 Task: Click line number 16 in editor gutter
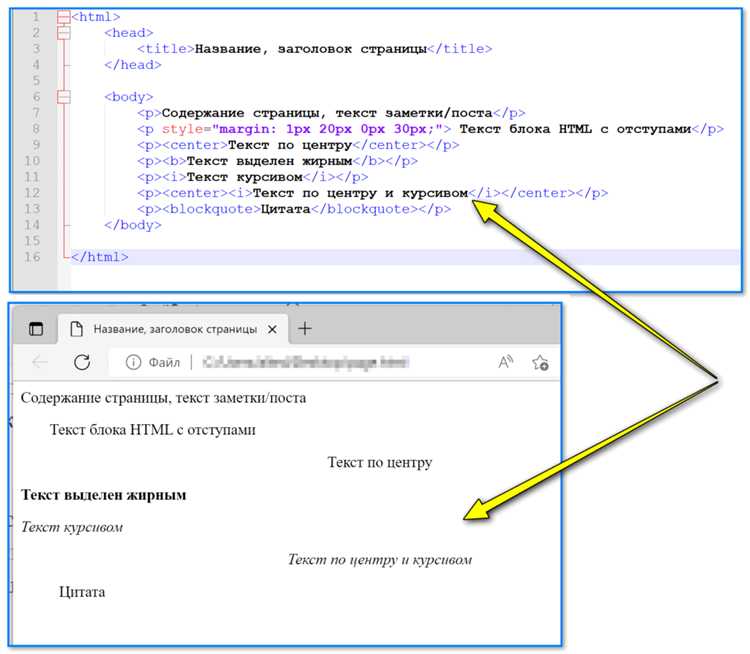pos(32,257)
